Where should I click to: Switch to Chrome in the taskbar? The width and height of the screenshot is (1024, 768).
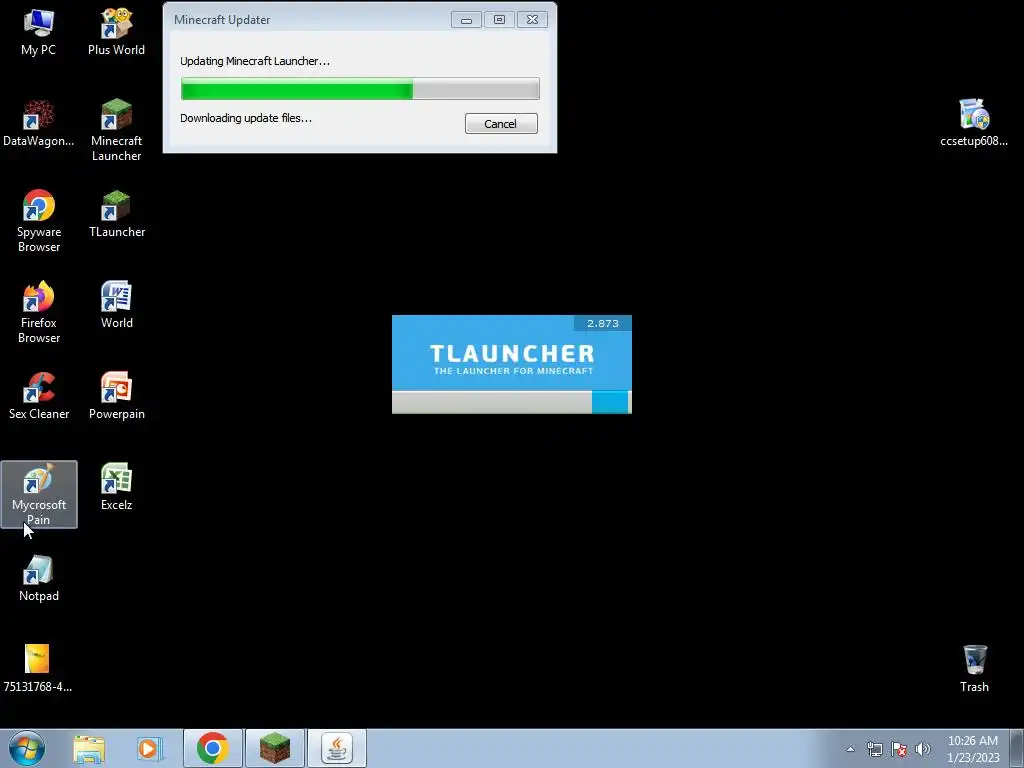213,748
